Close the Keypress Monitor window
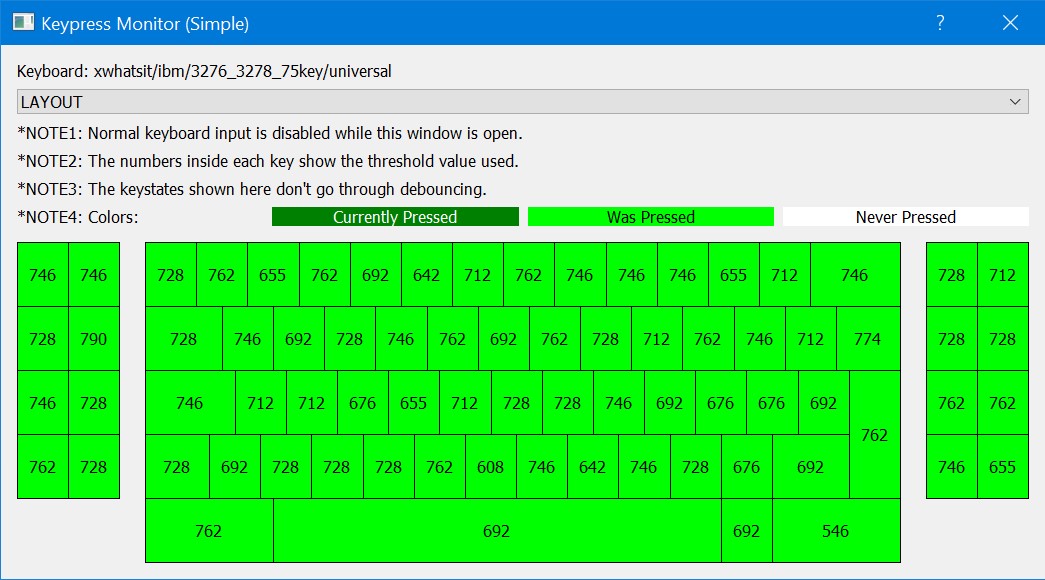The height and width of the screenshot is (580, 1045). 1010,23
